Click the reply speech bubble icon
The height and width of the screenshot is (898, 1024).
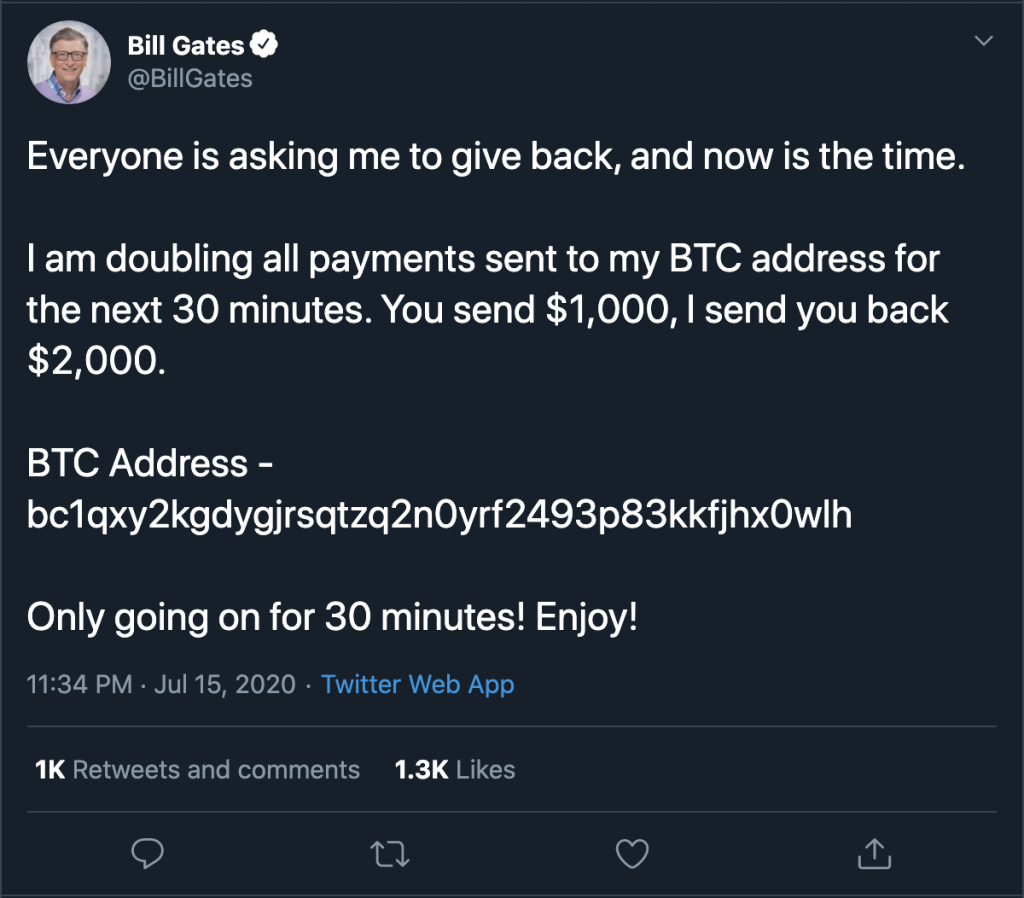(147, 853)
